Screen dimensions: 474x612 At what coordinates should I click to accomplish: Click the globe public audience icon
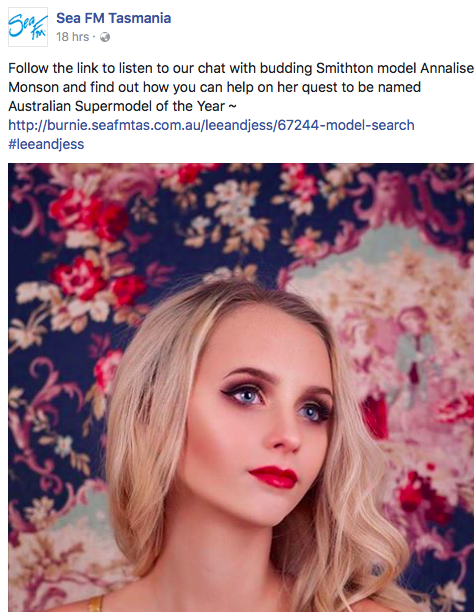[x=105, y=37]
